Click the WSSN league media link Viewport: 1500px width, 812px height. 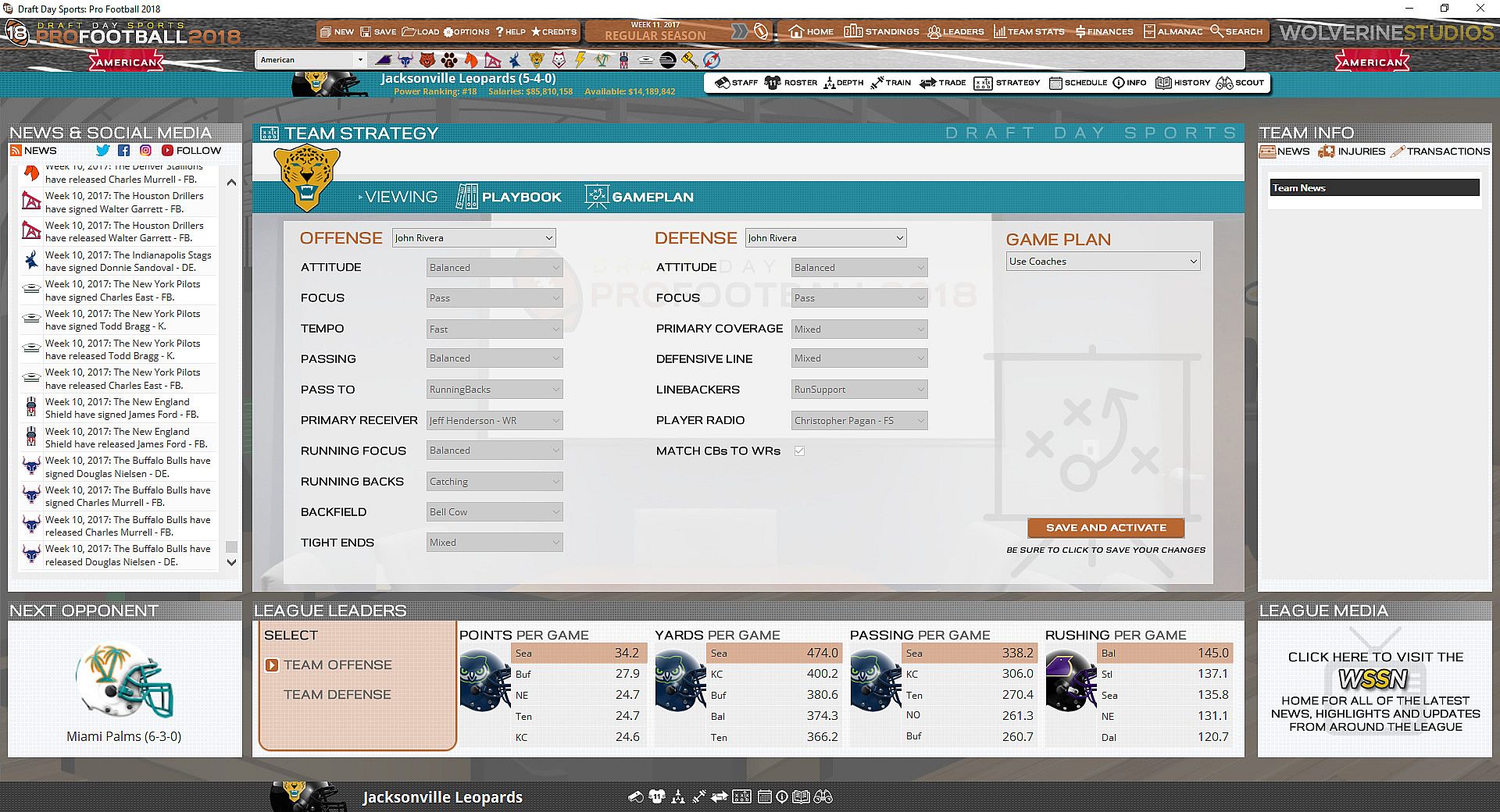tap(1374, 679)
